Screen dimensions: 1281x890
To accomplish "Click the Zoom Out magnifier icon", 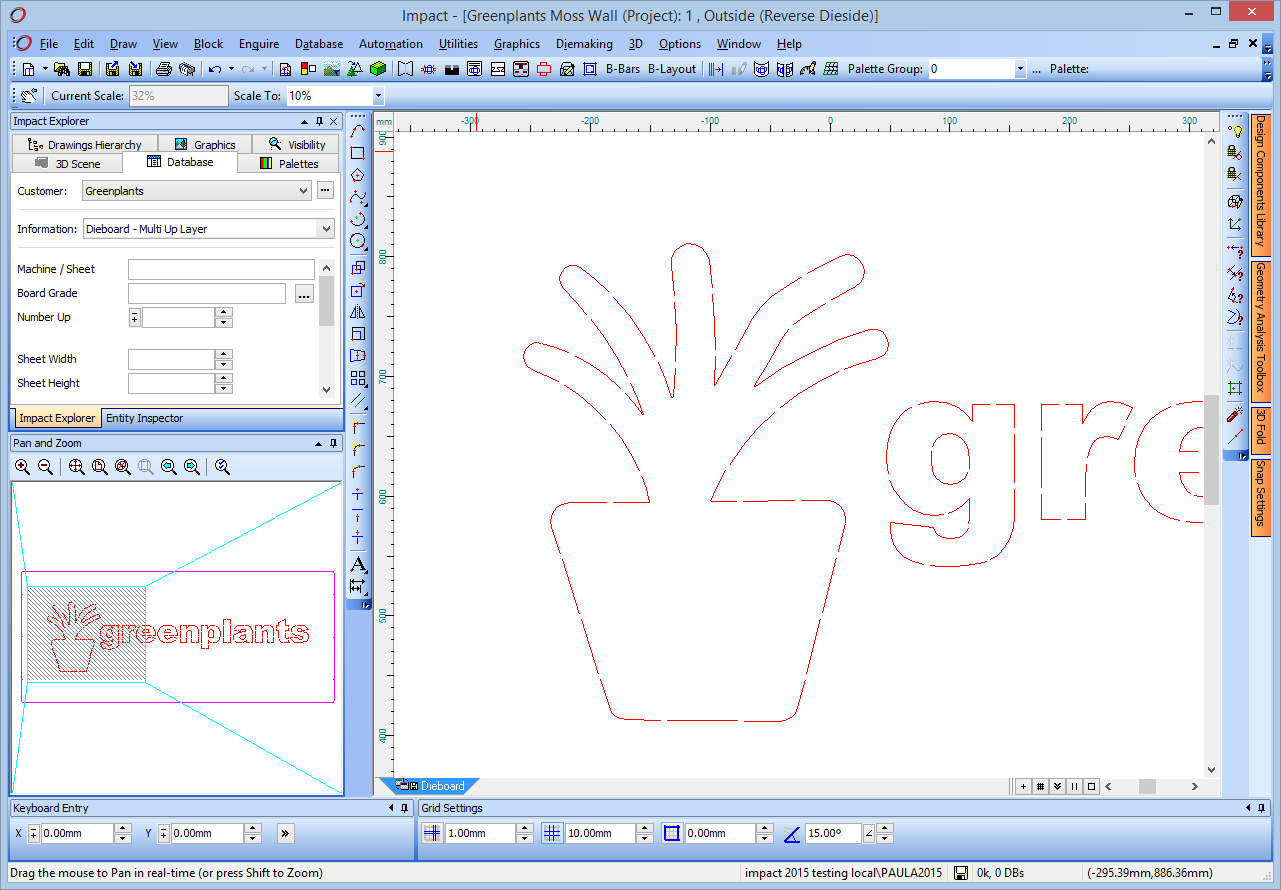I will [45, 467].
